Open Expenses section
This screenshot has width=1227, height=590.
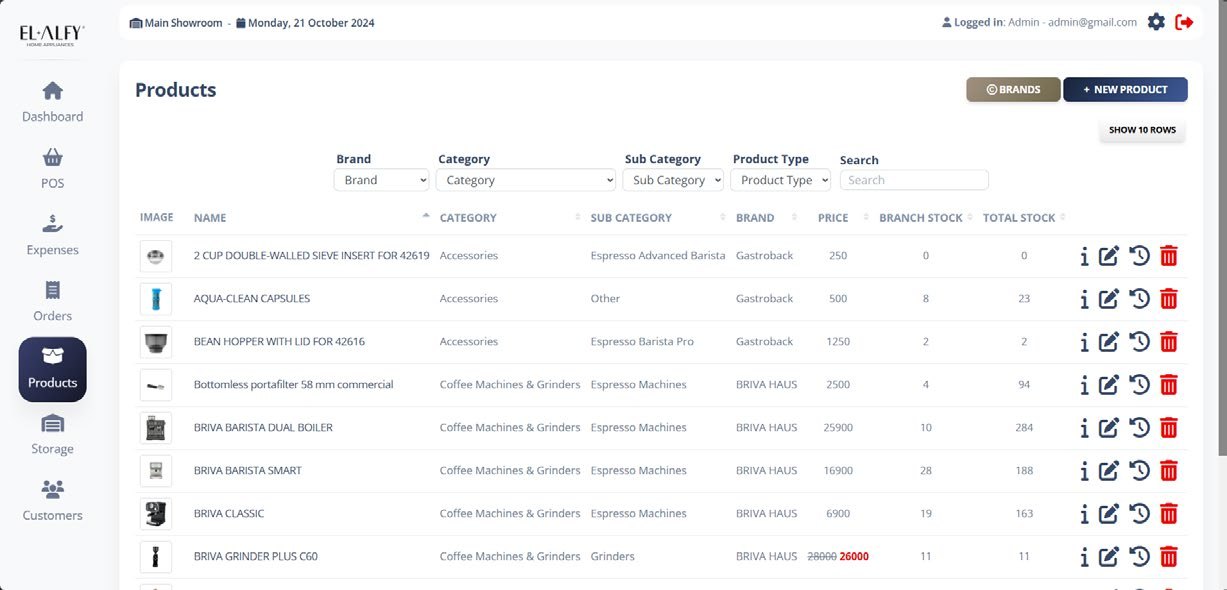pyautogui.click(x=53, y=236)
